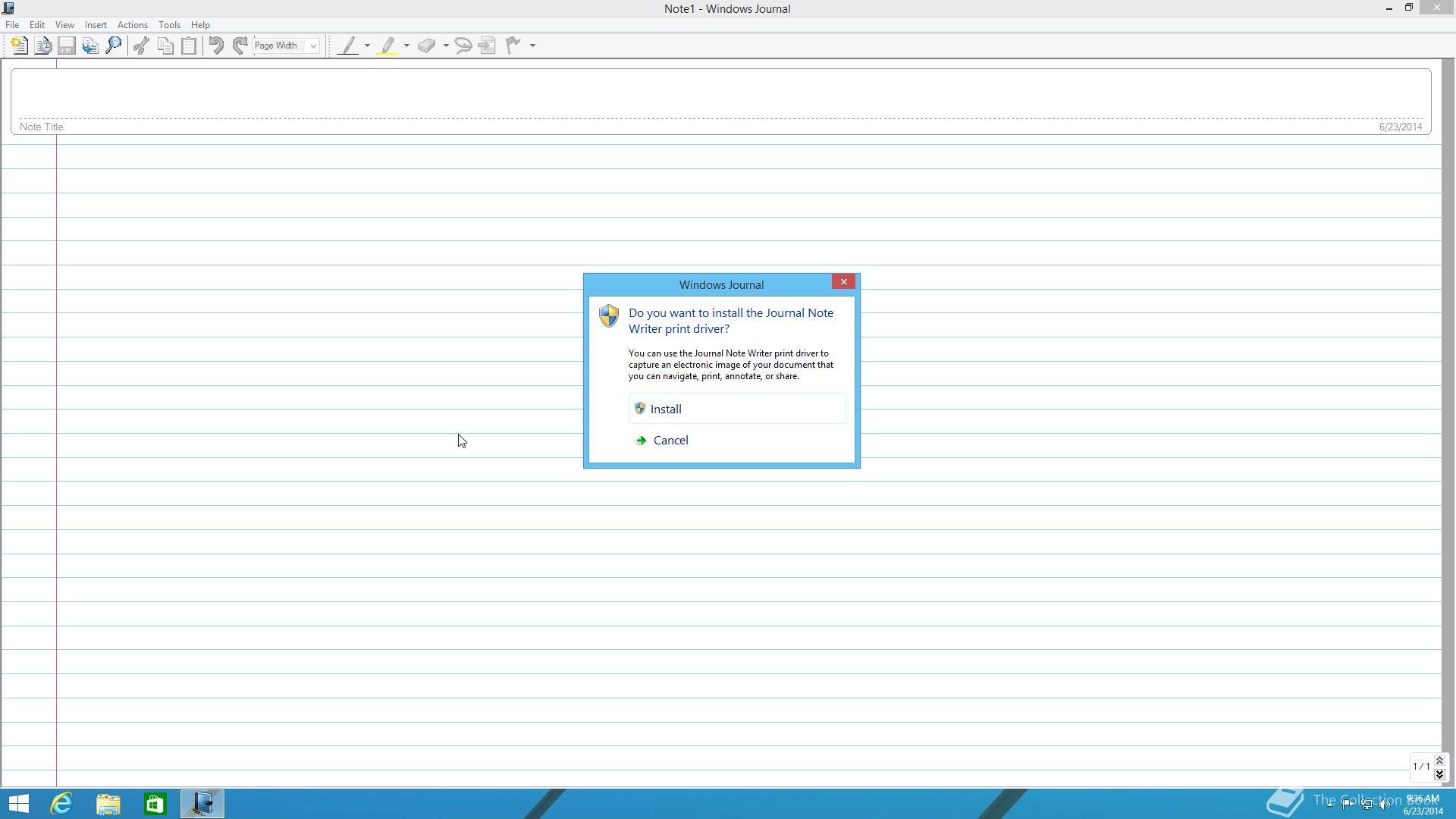Expand the Flag options arrow
This screenshot has height=819, width=1456.
click(x=532, y=45)
